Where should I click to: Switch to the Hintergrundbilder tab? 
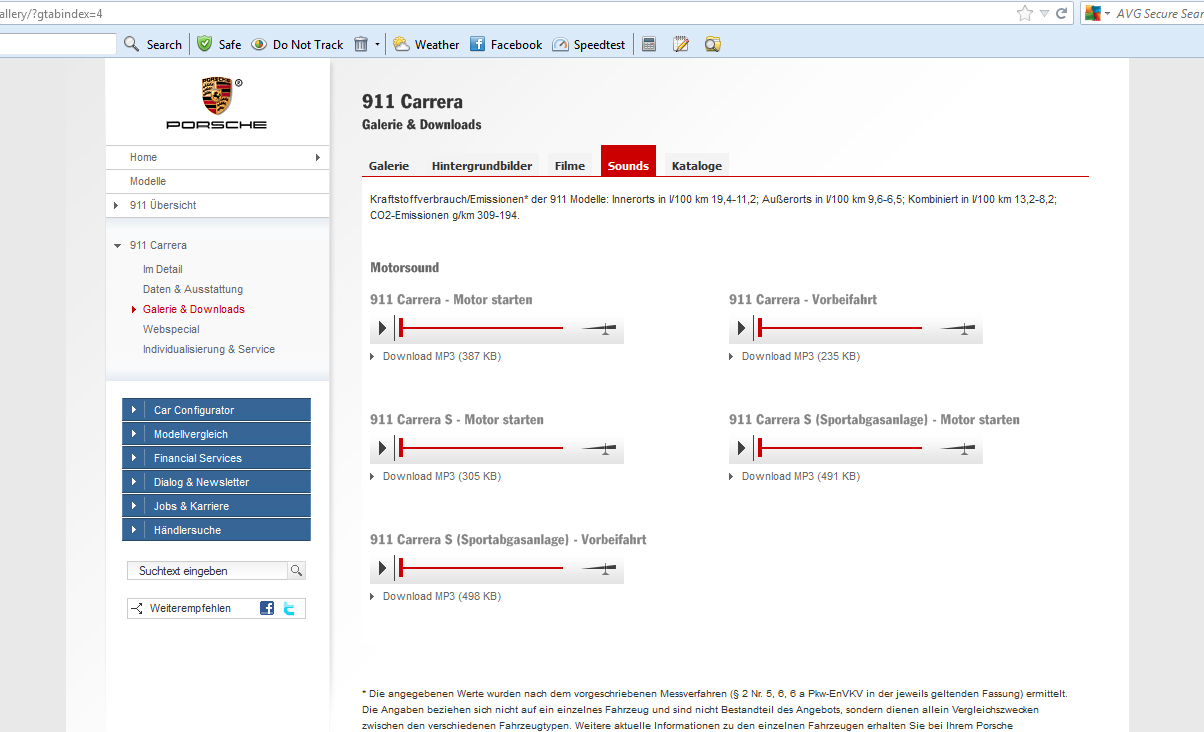(x=482, y=166)
